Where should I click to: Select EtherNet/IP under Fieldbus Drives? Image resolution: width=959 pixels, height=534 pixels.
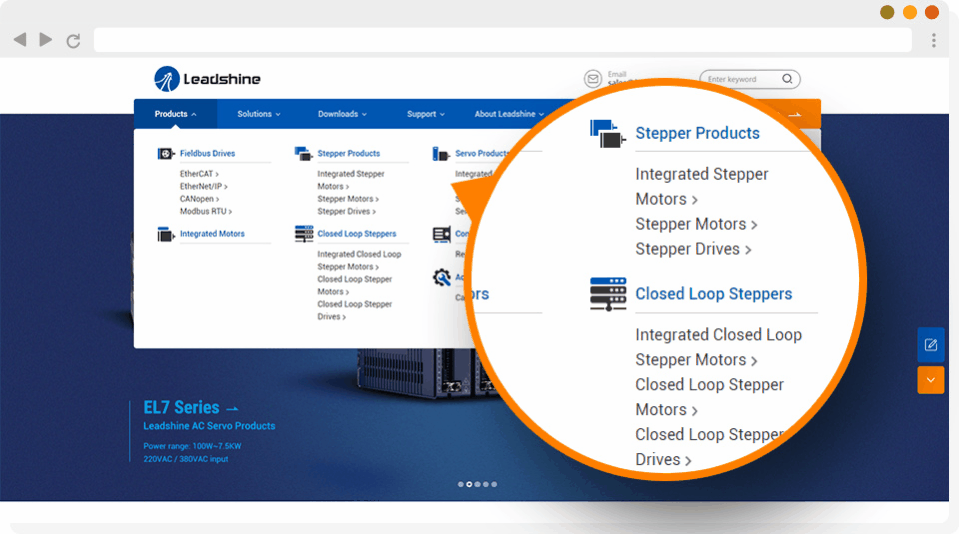click(x=203, y=186)
